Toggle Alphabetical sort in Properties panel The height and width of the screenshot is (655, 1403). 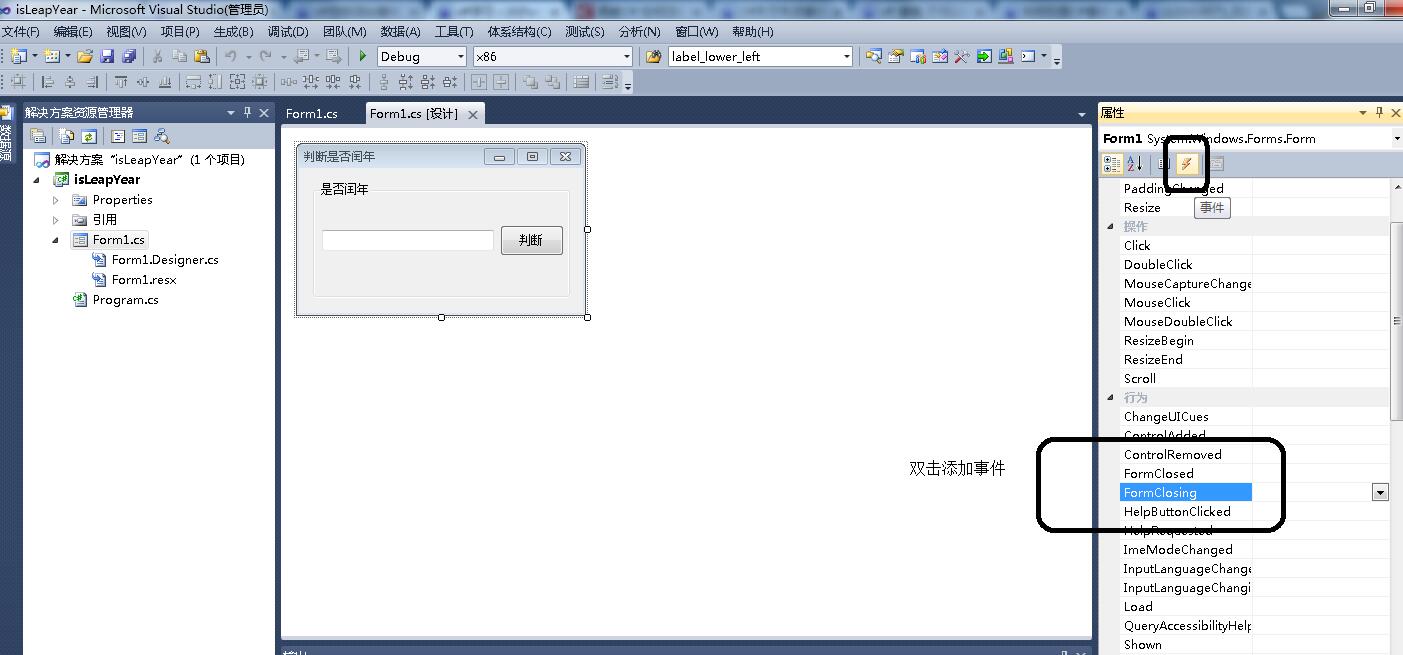coord(1134,164)
